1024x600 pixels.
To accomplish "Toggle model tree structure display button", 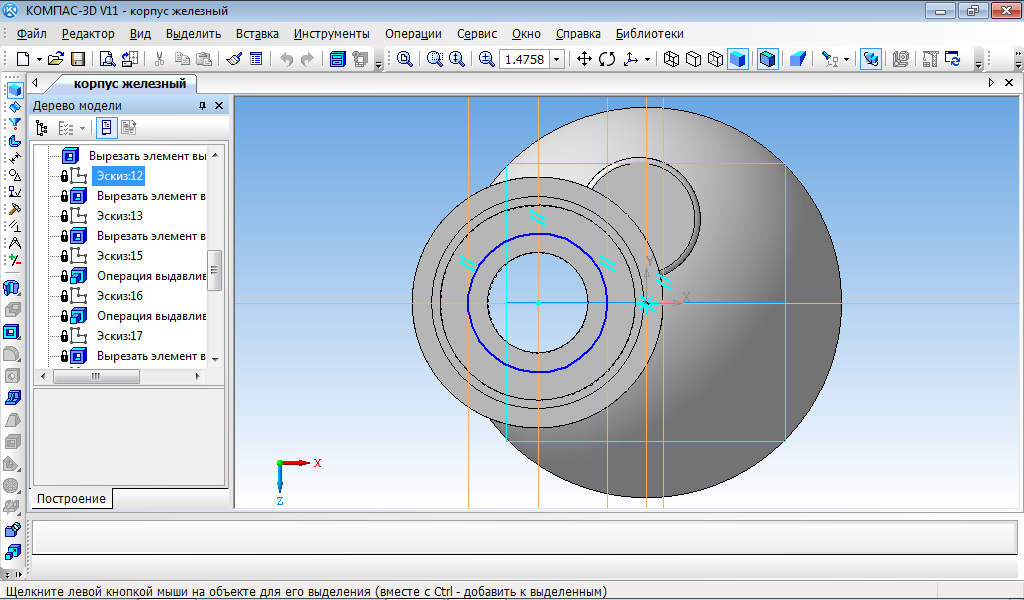I will point(42,128).
